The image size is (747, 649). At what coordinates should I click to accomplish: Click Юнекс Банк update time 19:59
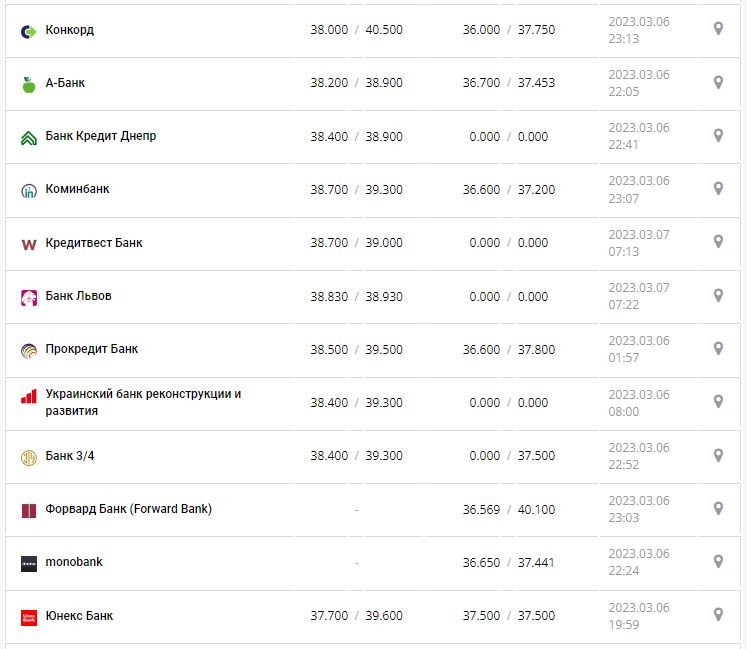[x=623, y=625]
